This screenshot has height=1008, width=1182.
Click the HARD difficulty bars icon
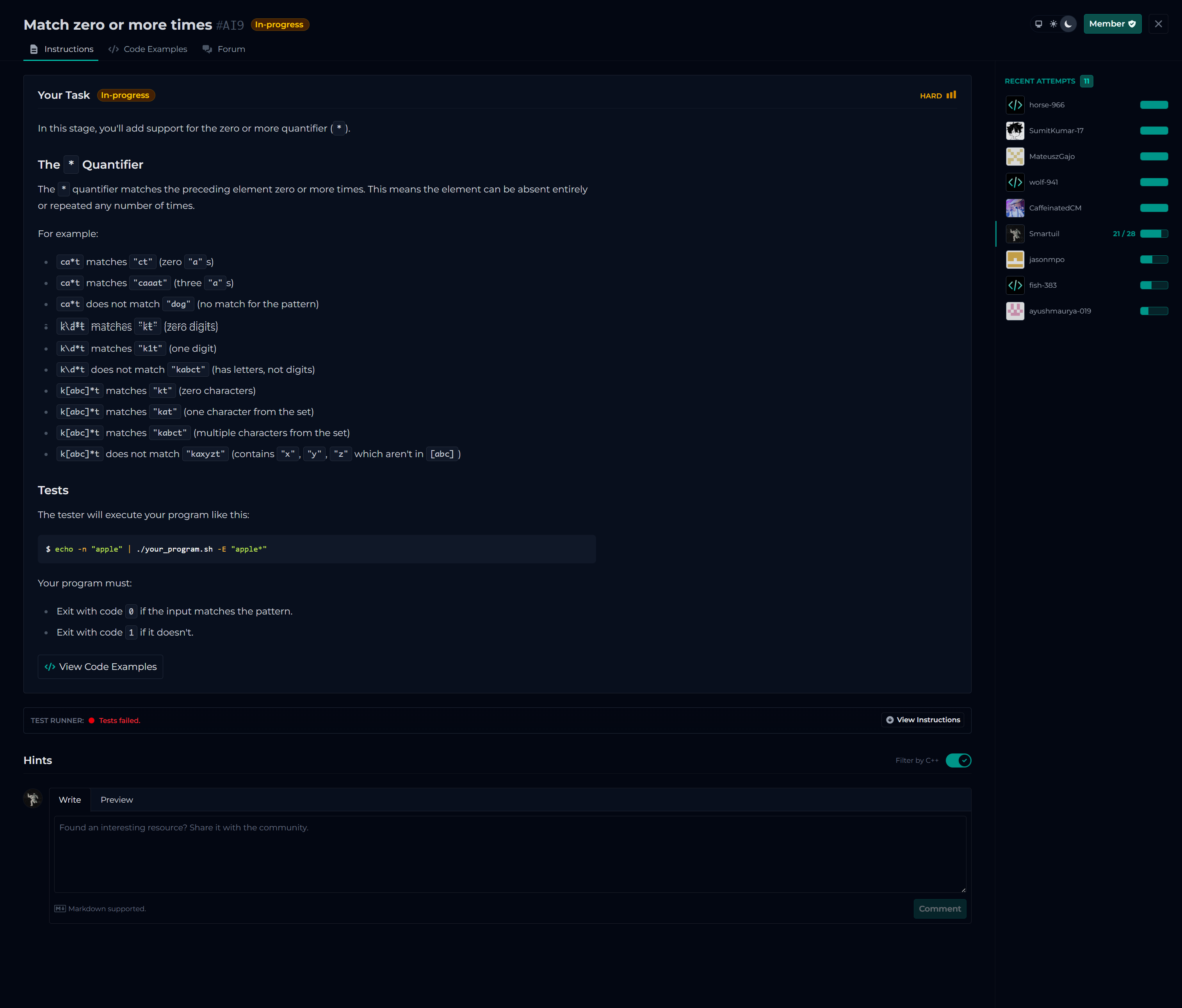(951, 95)
